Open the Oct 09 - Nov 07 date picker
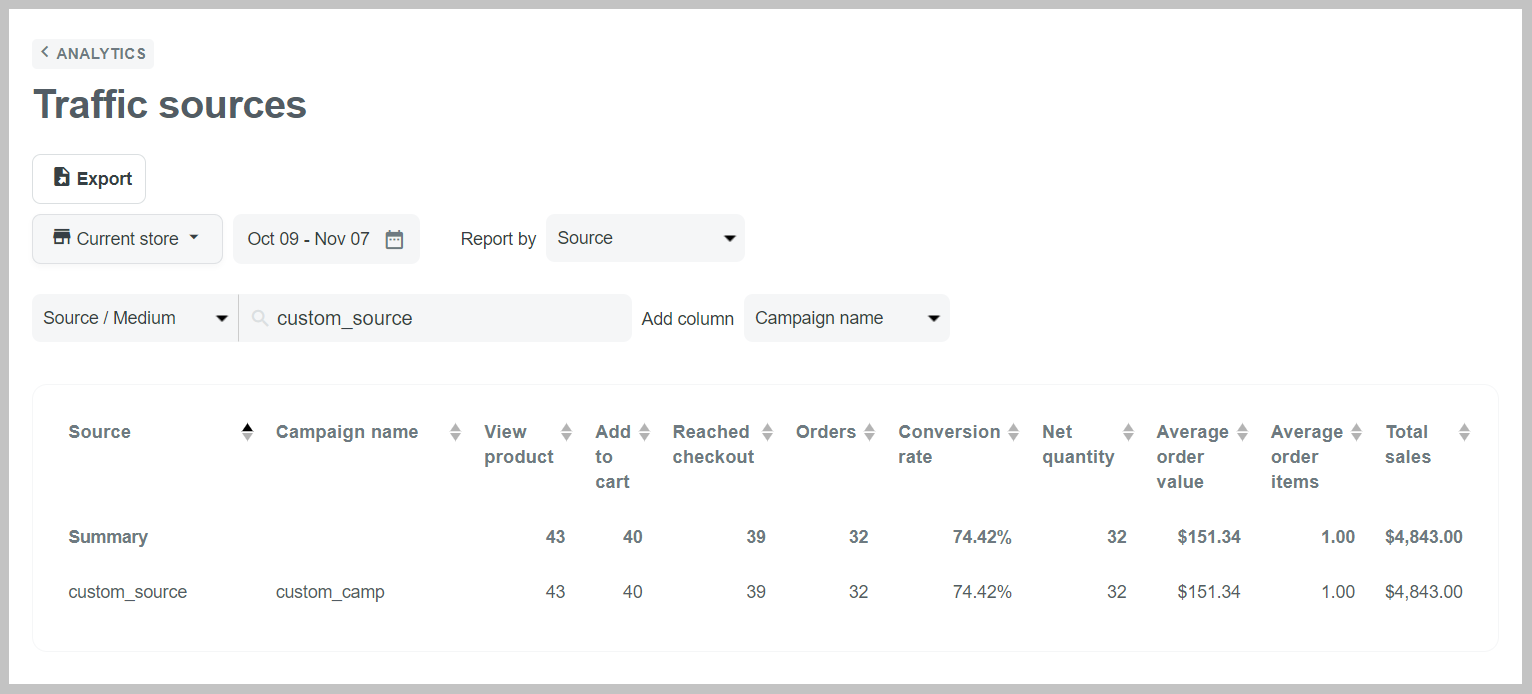Viewport: 1532px width, 694px height. (326, 239)
